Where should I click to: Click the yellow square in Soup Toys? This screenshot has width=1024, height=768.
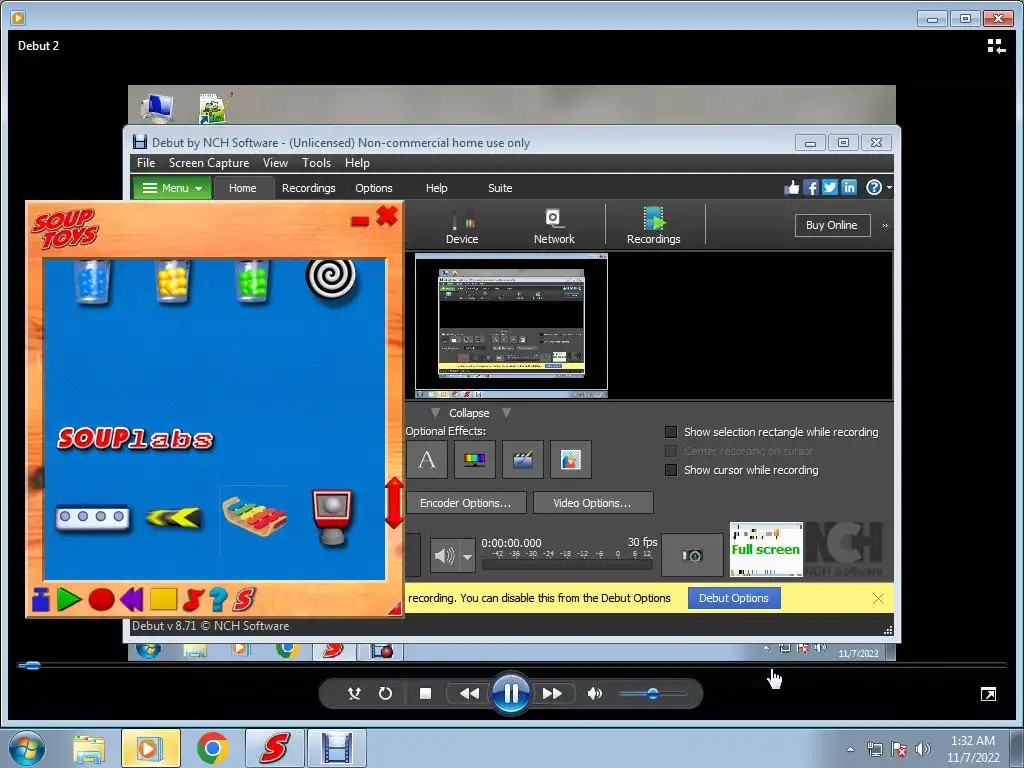[x=163, y=598]
